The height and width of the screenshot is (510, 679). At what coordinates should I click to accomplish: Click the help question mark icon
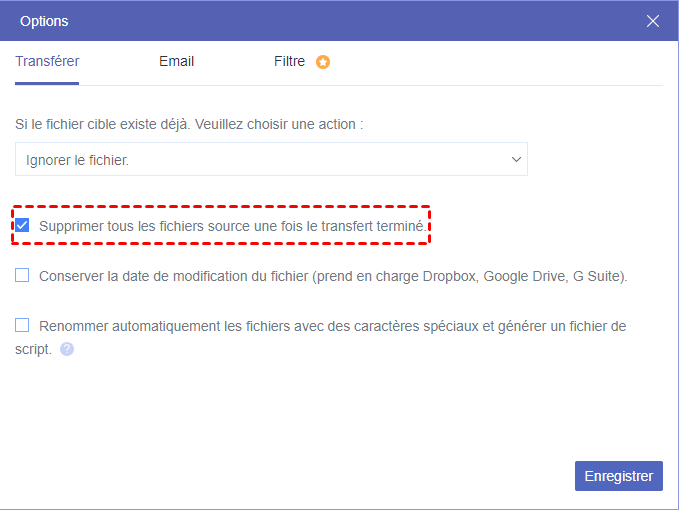pos(67,349)
